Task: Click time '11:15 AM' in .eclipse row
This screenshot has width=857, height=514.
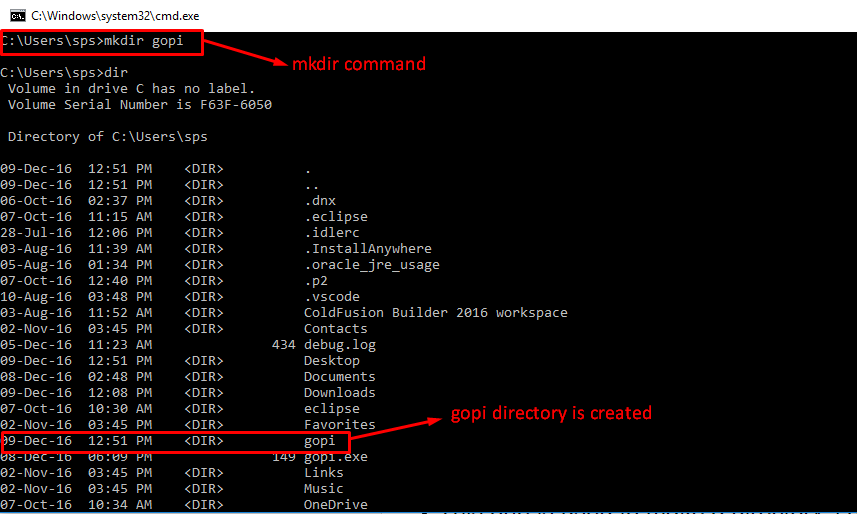Action: [x=120, y=217]
